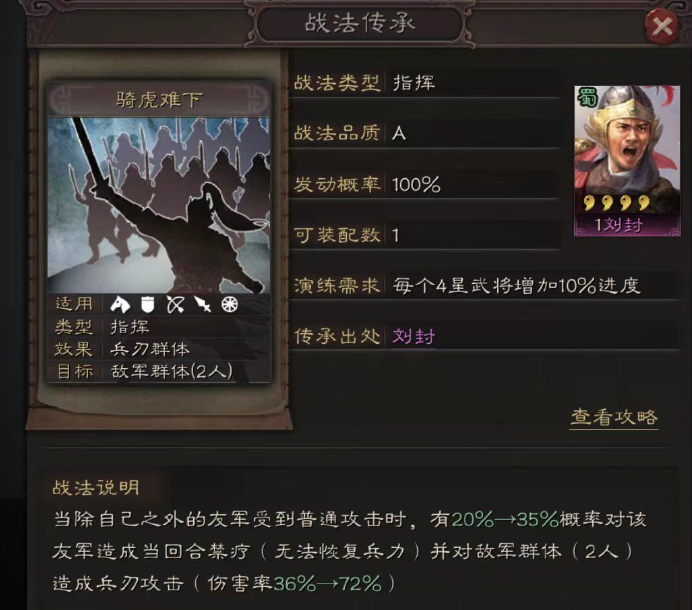Select the 战法类型 指挥 row

tap(425, 83)
